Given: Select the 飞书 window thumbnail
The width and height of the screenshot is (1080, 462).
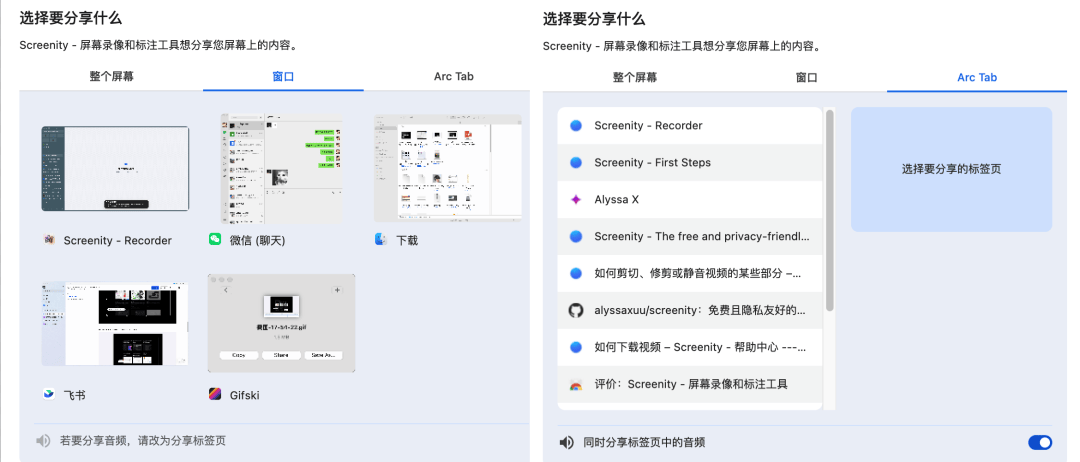Looking at the screenshot, I should tap(115, 322).
